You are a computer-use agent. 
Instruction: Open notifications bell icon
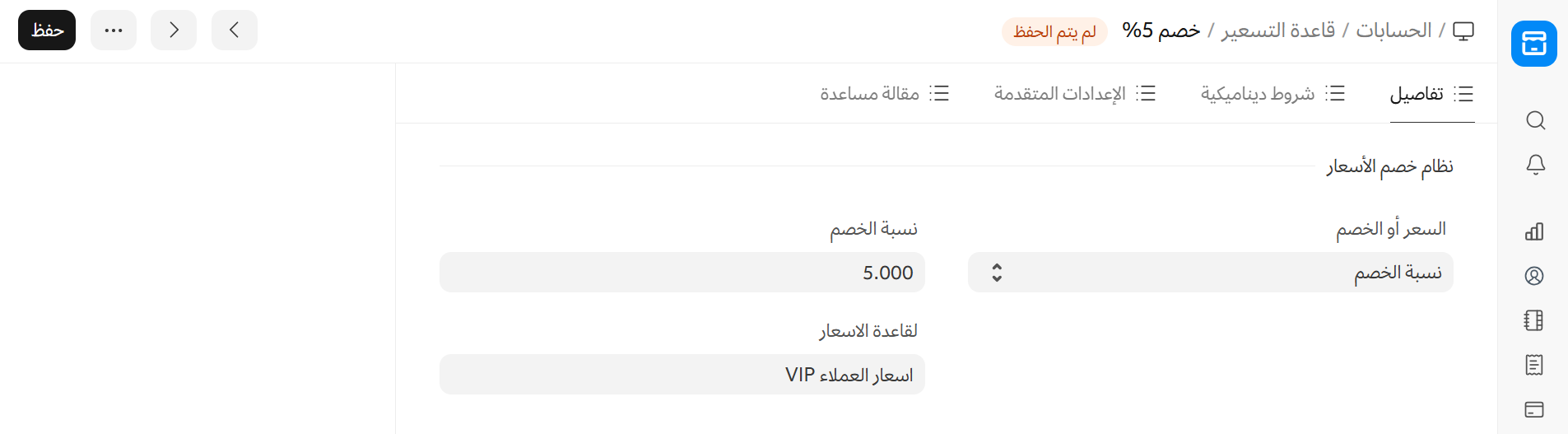pos(1535,165)
